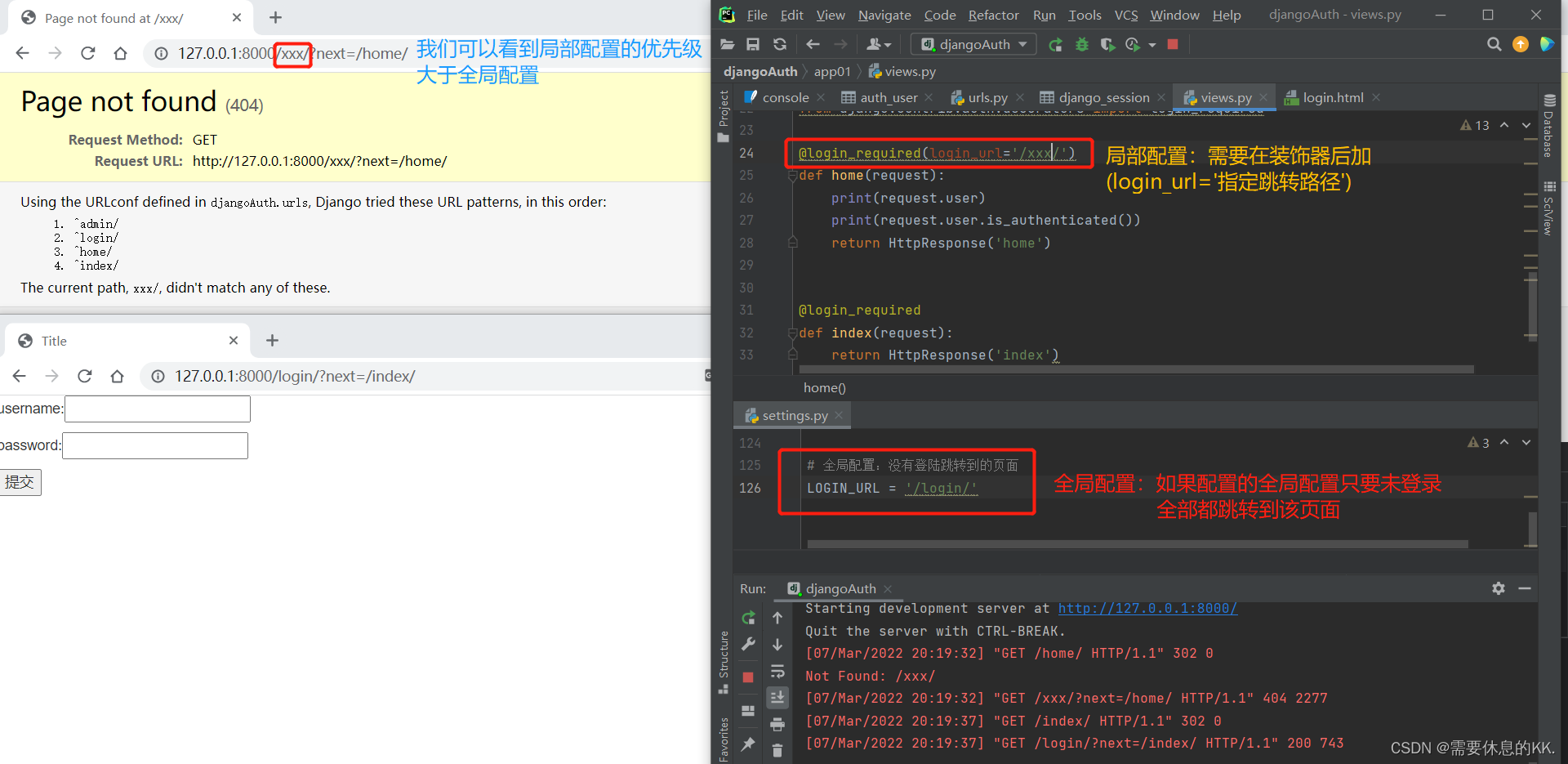Viewport: 1568px width, 764px height.
Task: Click the green Rerun icon in top toolbar
Action: 1055,44
